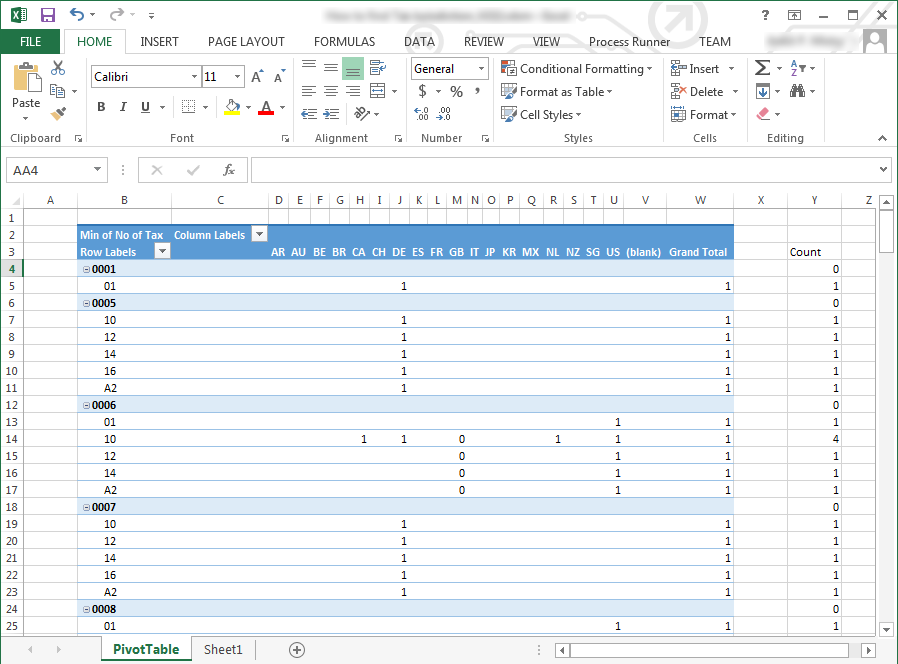Click in the Name Box showing AA4
The height and width of the screenshot is (664, 898).
coord(48,170)
